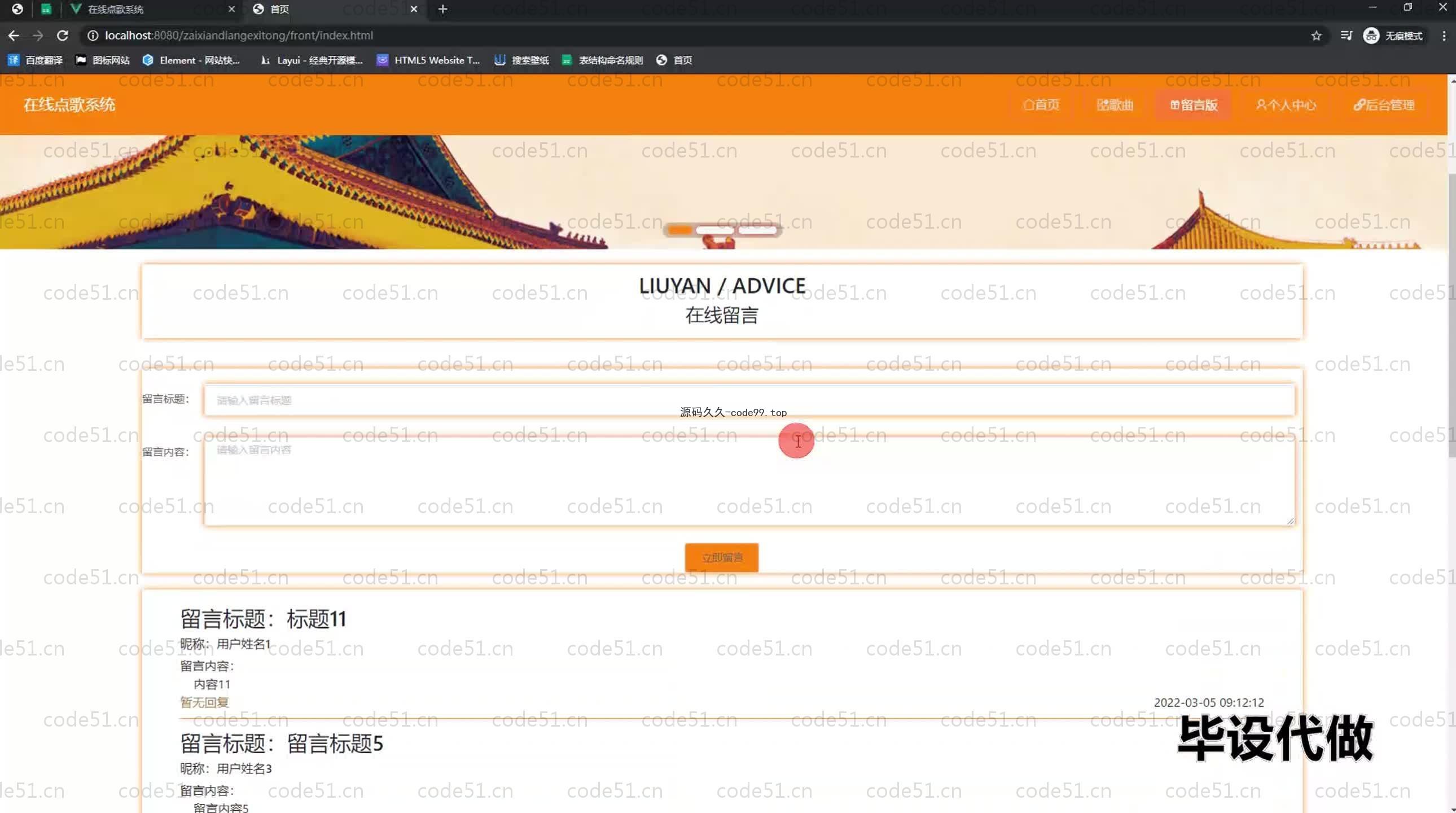Image resolution: width=1456 pixels, height=813 pixels.
Task: Open Layui bookmark
Action: click(x=310, y=60)
